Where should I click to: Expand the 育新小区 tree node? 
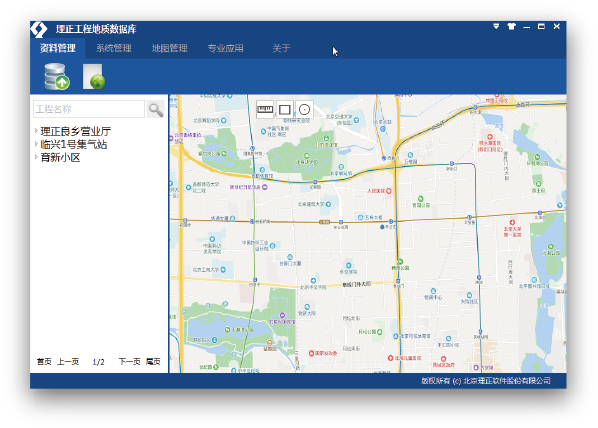pyautogui.click(x=36, y=157)
